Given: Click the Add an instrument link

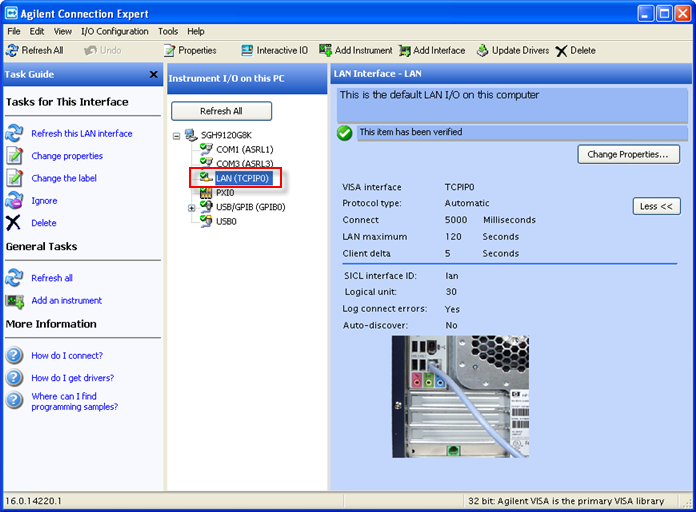Looking at the screenshot, I should click(x=67, y=300).
